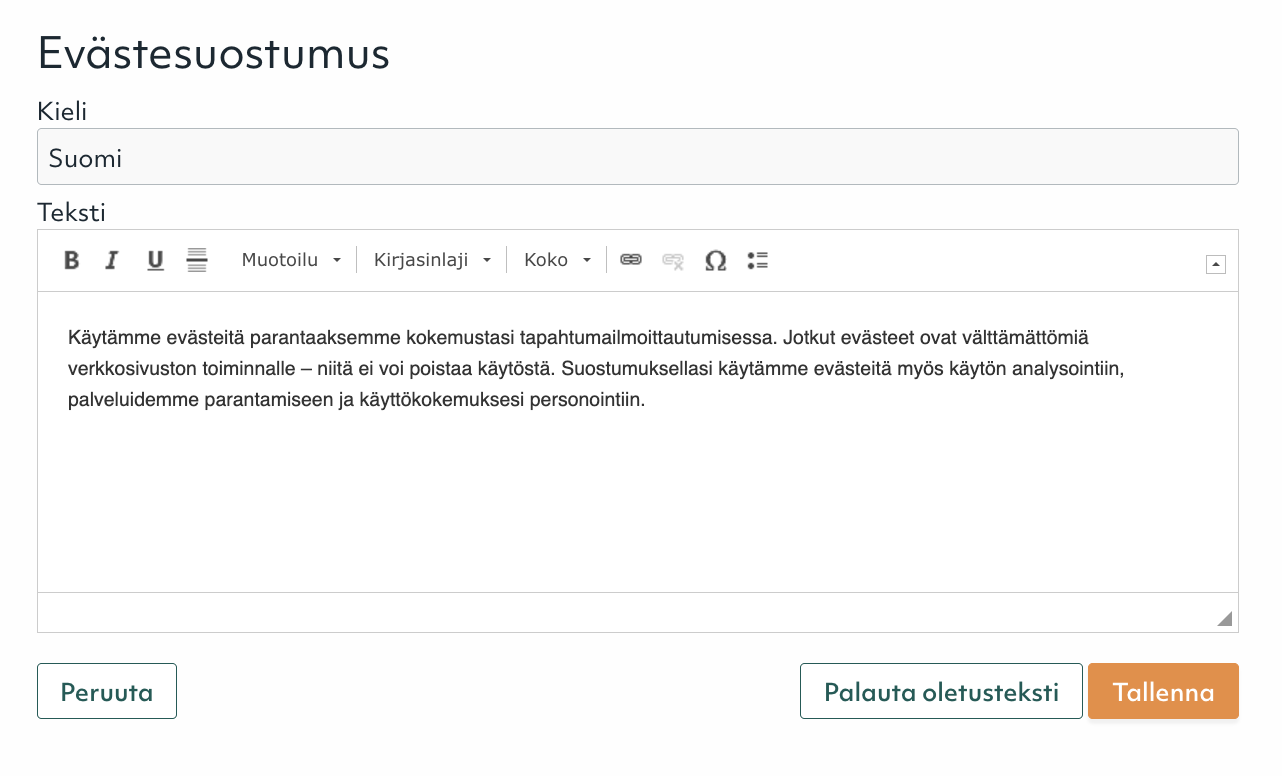Collapse the editor toolbar with arrow button
The height and width of the screenshot is (776, 1282).
coord(1216,264)
